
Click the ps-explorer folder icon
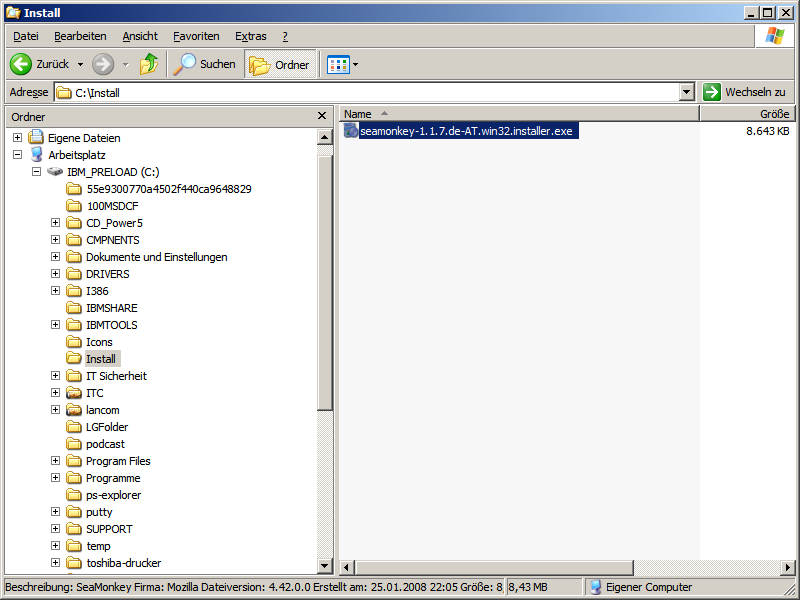pyautogui.click(x=74, y=495)
